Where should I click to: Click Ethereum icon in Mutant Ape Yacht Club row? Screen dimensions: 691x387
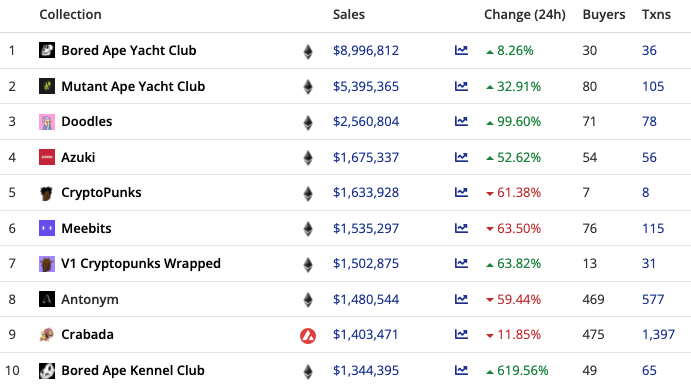308,87
